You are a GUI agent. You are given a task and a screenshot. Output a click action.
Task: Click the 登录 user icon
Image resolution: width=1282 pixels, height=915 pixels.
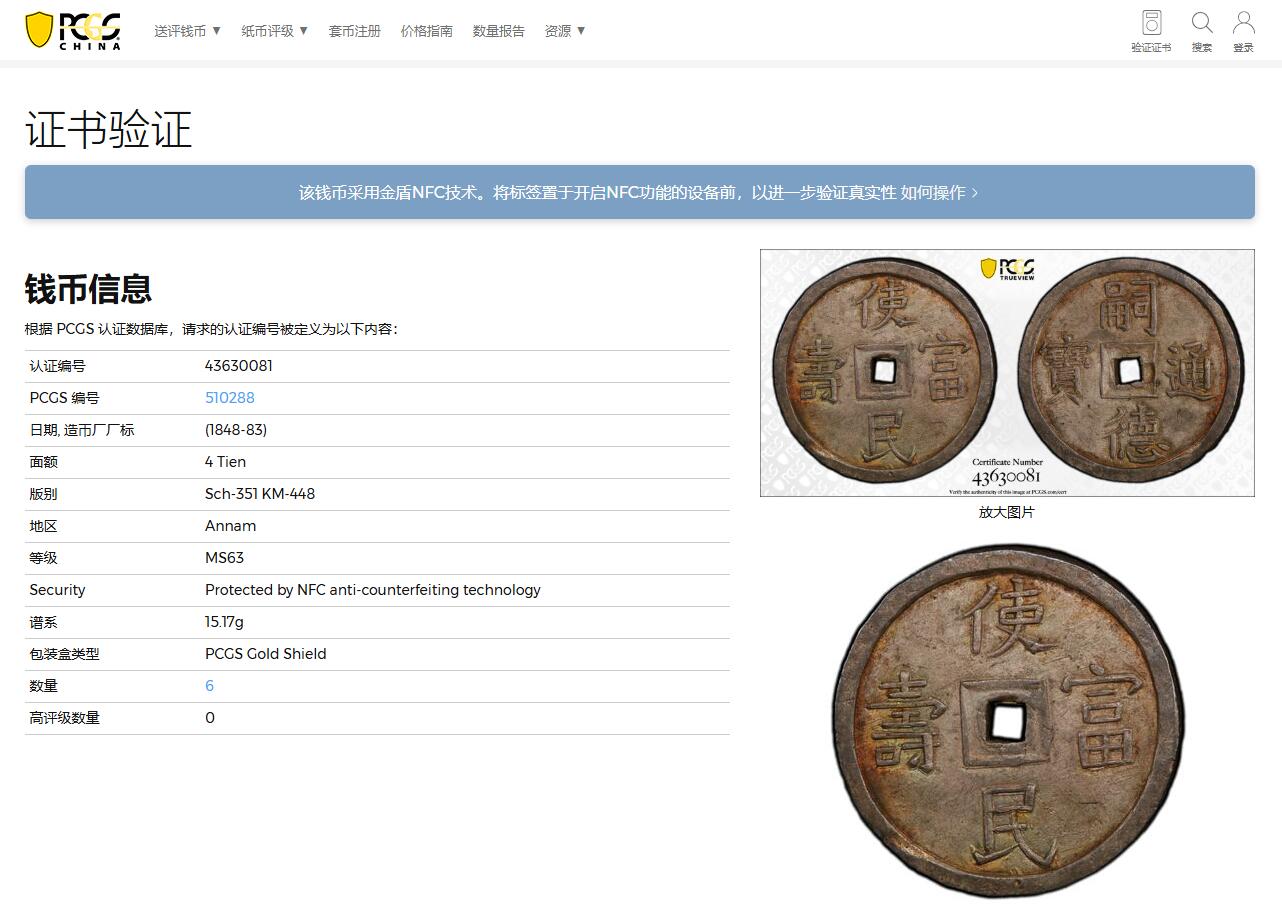(x=1243, y=24)
